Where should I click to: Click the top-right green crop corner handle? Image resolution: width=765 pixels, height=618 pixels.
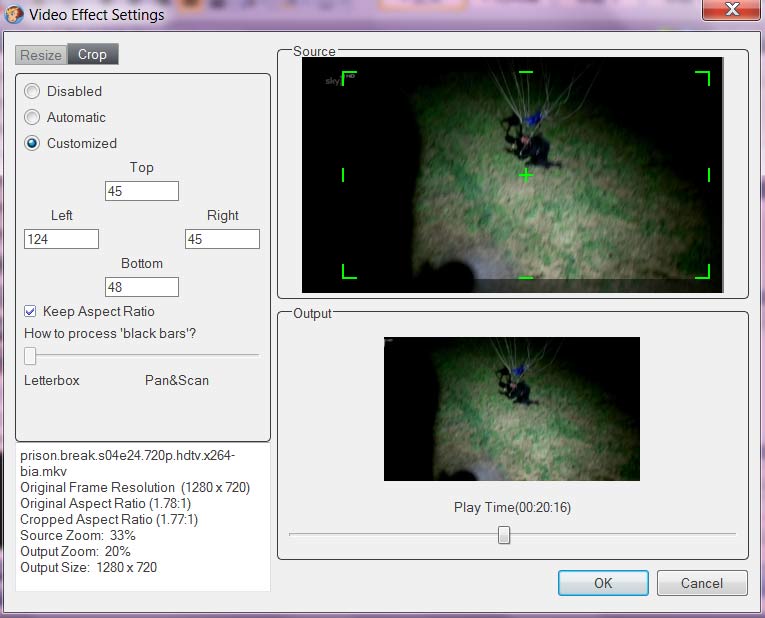tap(704, 78)
